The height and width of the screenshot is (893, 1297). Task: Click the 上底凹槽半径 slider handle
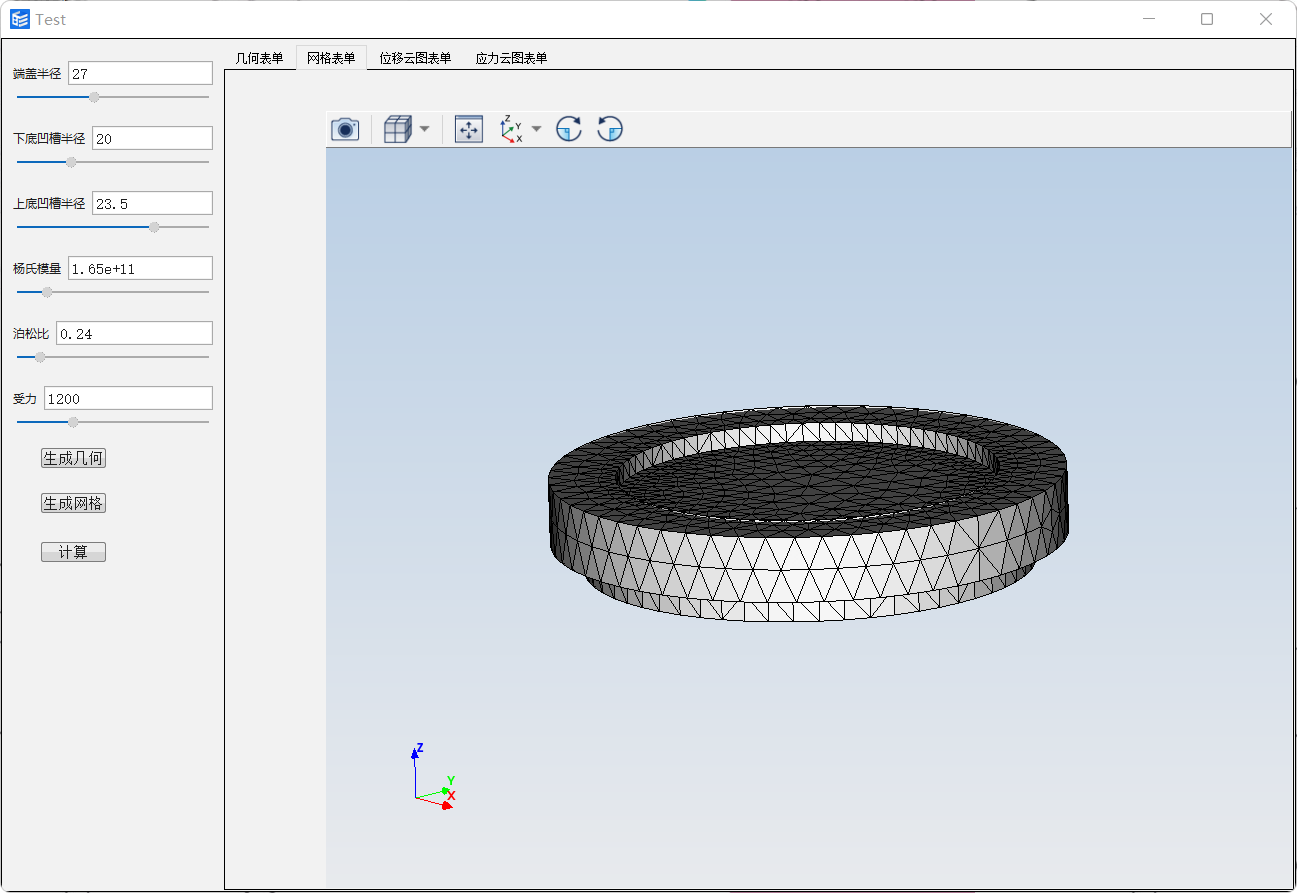[x=154, y=227]
